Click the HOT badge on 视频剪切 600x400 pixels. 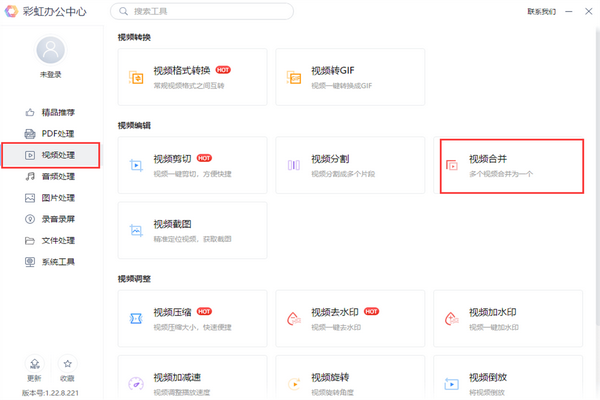204,158
